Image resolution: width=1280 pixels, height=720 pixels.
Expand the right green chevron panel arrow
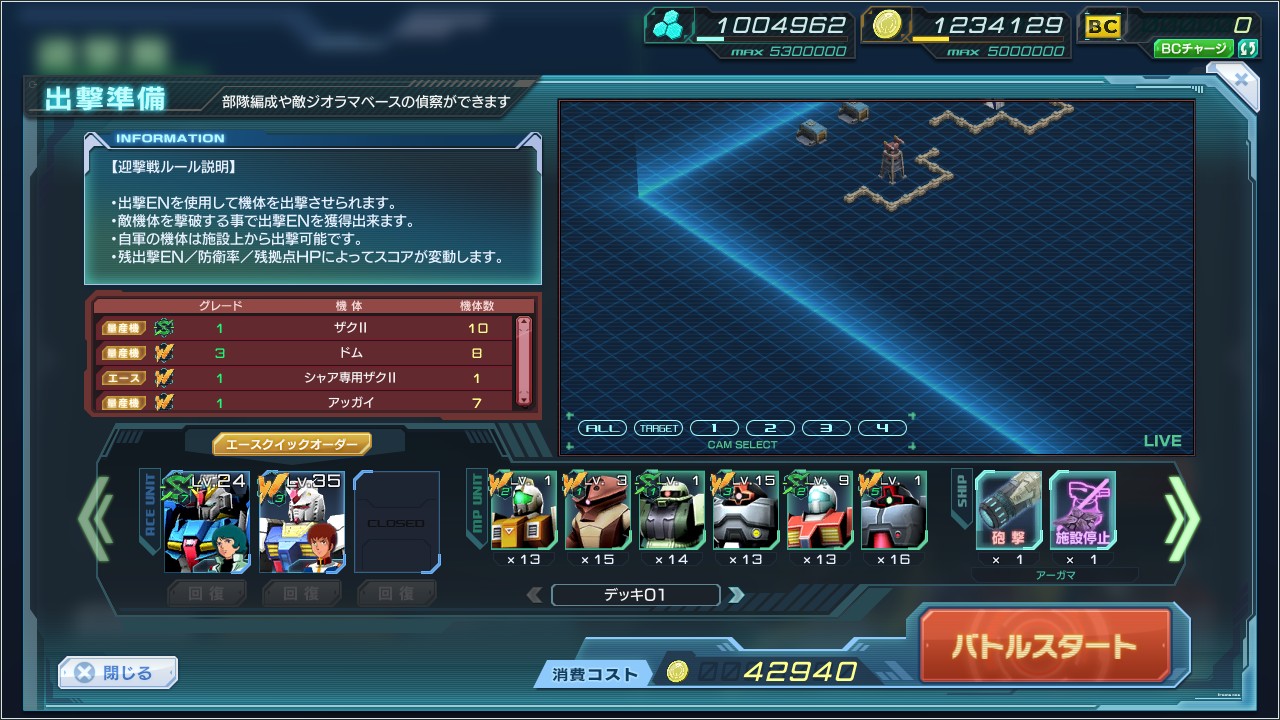(1181, 518)
